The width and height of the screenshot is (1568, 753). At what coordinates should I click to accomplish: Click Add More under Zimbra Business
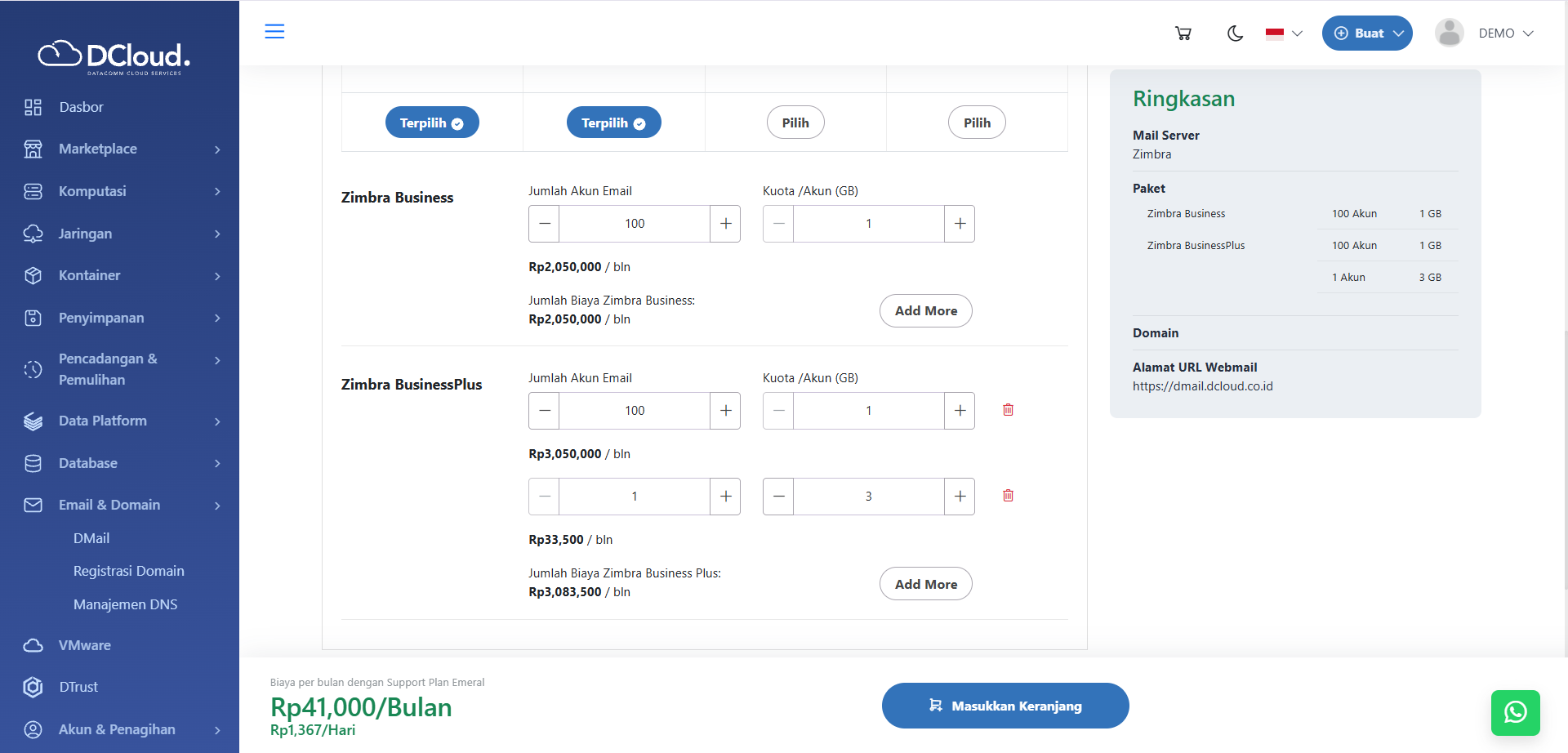click(x=925, y=310)
